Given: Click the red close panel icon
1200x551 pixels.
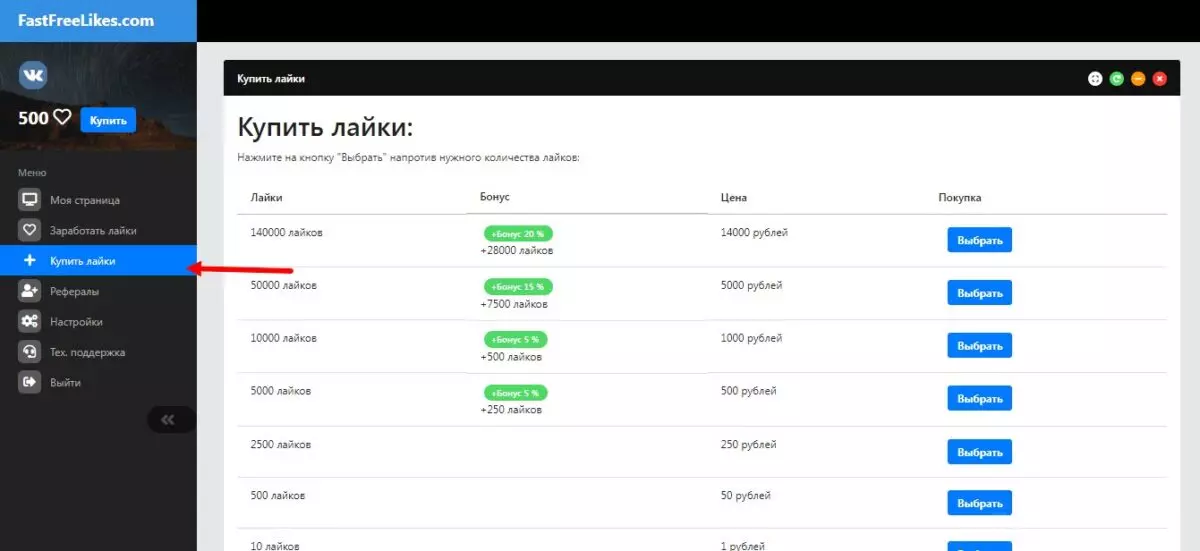Looking at the screenshot, I should tap(1160, 78).
